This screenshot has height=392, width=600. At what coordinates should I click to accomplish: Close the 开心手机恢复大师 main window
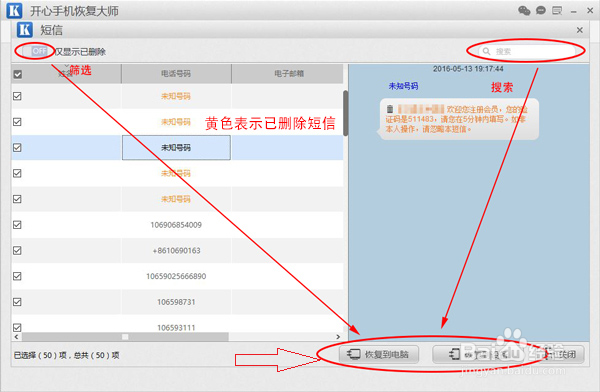(590, 11)
